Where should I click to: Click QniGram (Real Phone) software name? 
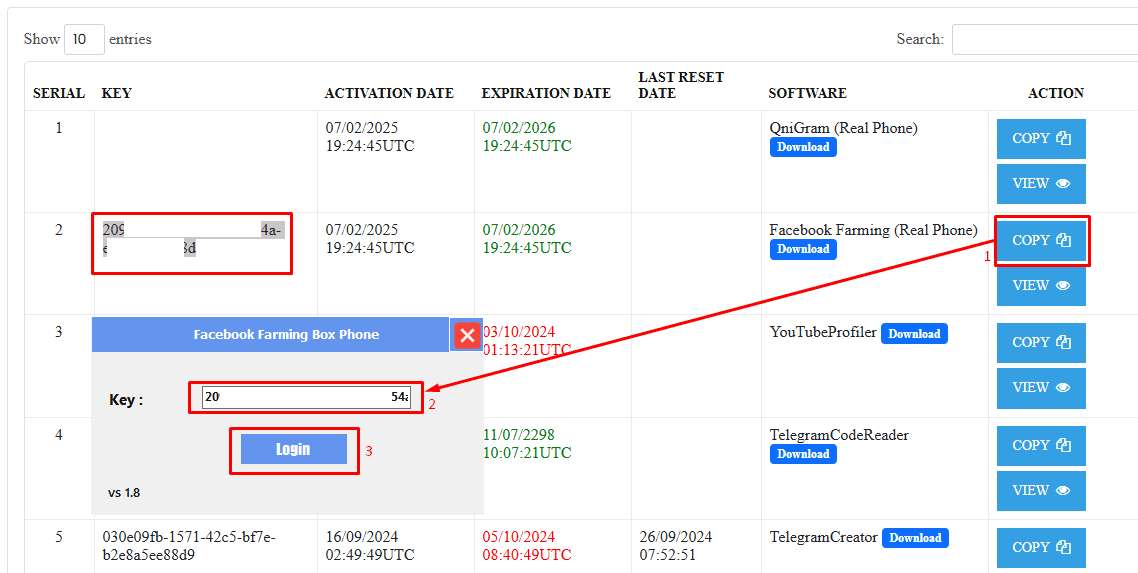point(843,128)
